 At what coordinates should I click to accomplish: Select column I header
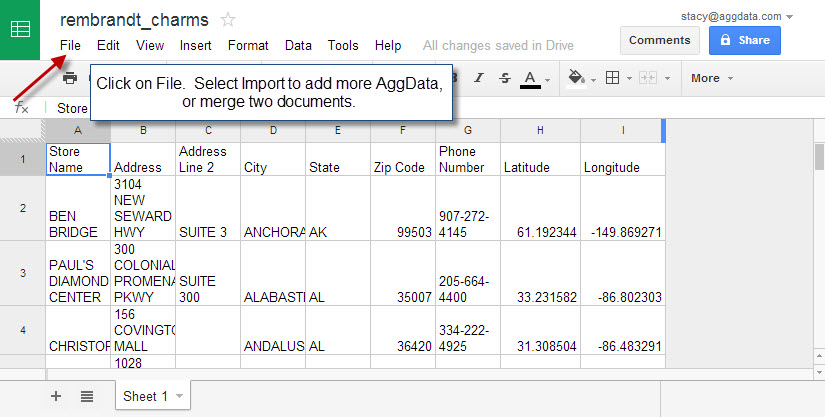[623, 130]
